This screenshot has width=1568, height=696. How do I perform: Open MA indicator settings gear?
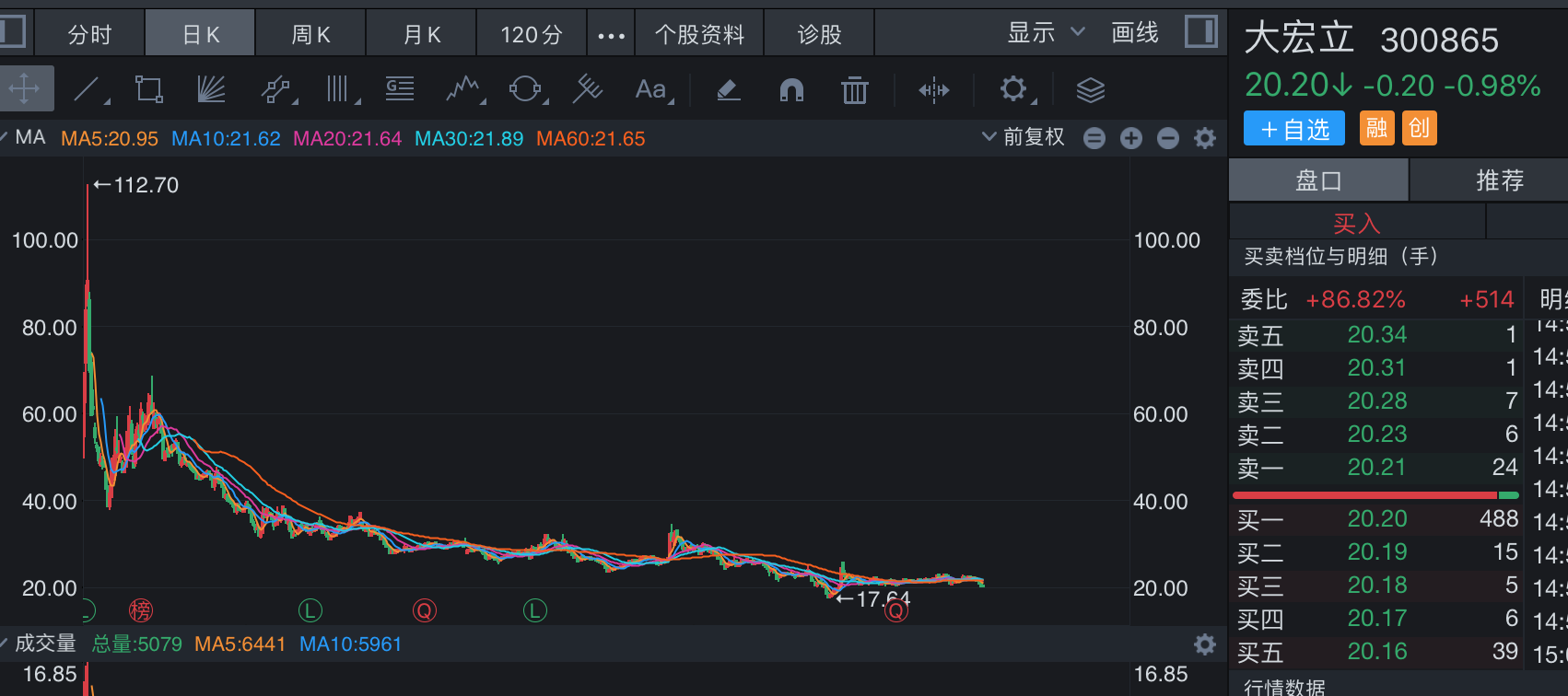(1204, 138)
